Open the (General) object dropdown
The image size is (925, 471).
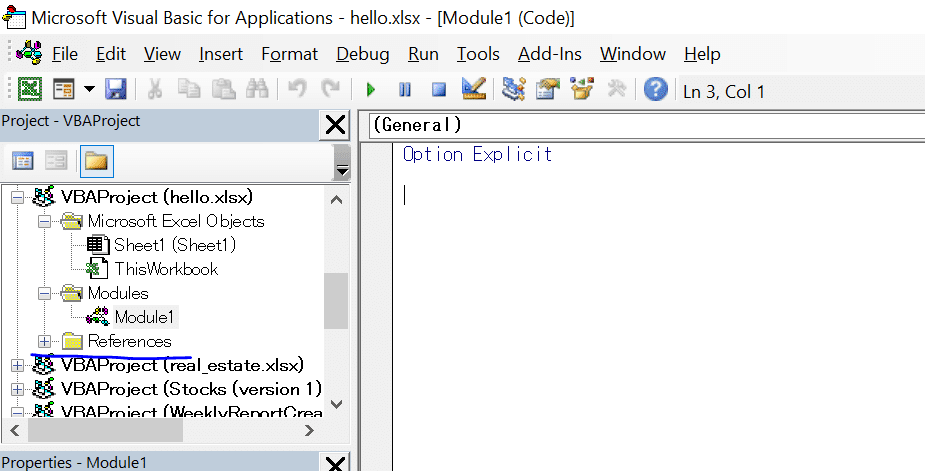coord(647,125)
